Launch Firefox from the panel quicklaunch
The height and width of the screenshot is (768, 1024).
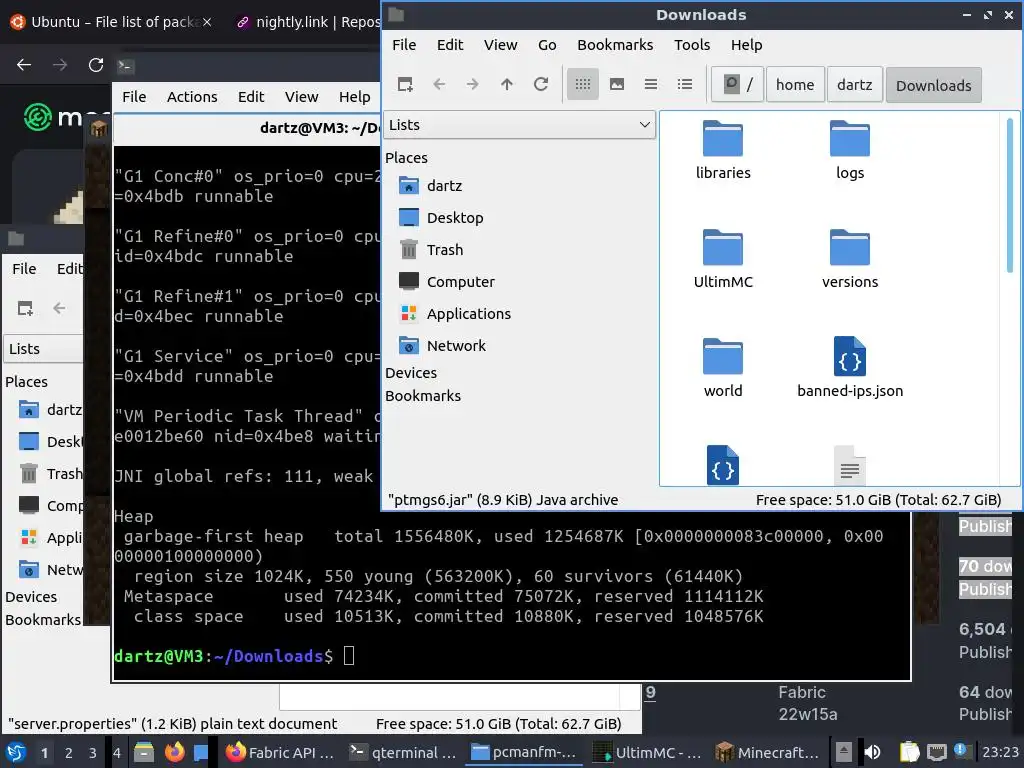point(174,752)
